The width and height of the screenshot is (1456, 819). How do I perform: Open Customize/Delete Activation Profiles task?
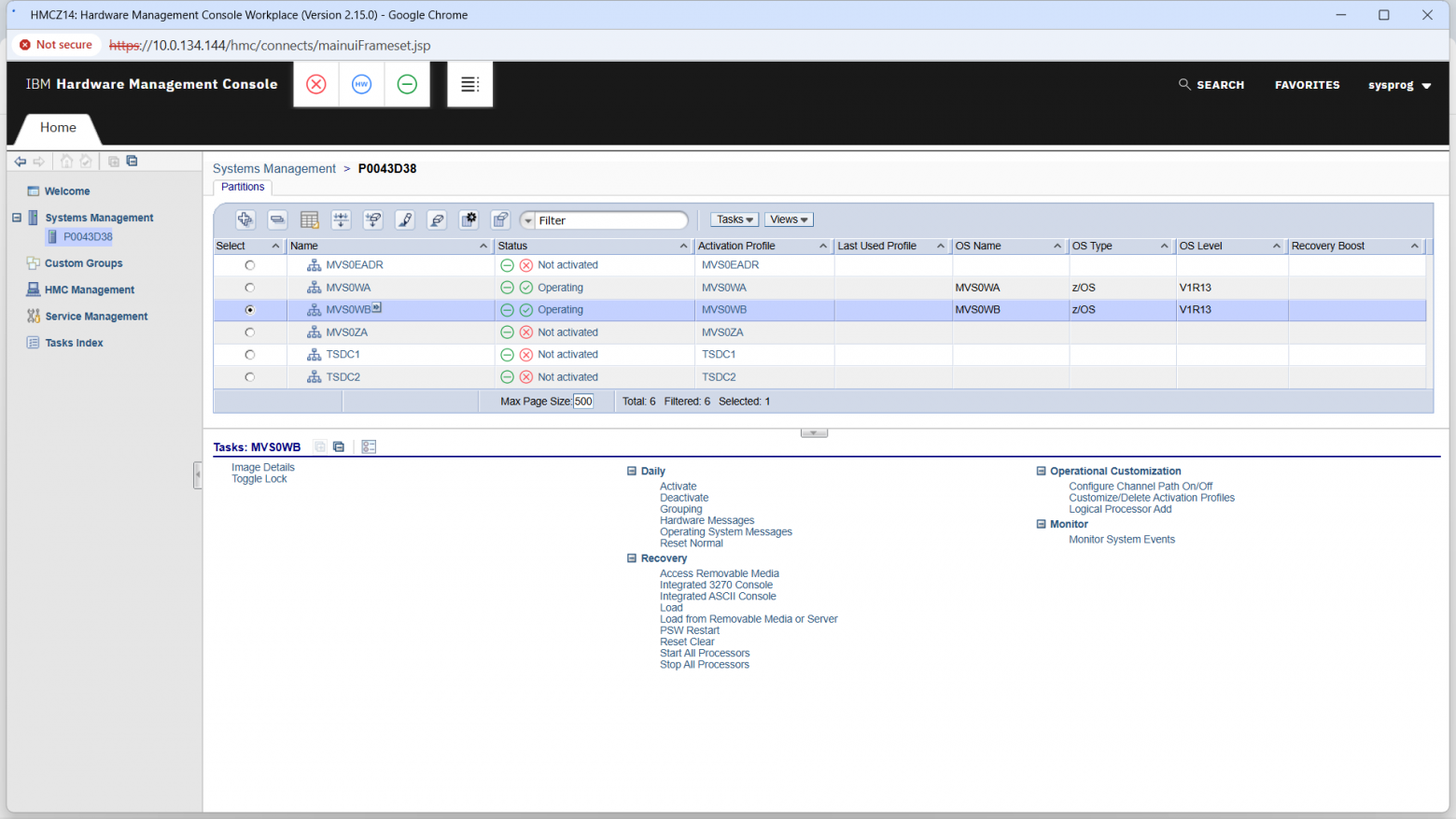(x=1152, y=498)
